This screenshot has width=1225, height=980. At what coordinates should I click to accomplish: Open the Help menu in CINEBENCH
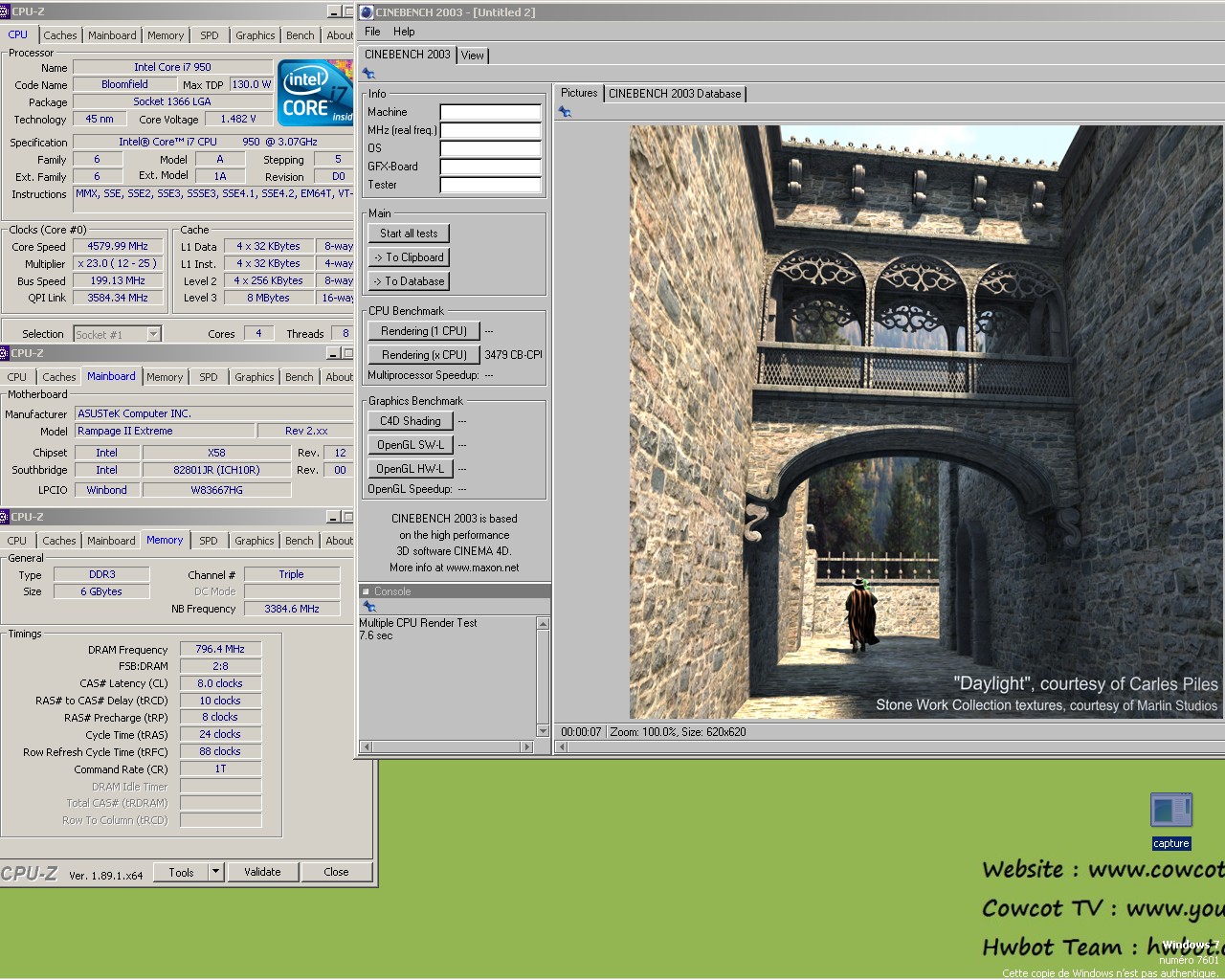coord(404,32)
